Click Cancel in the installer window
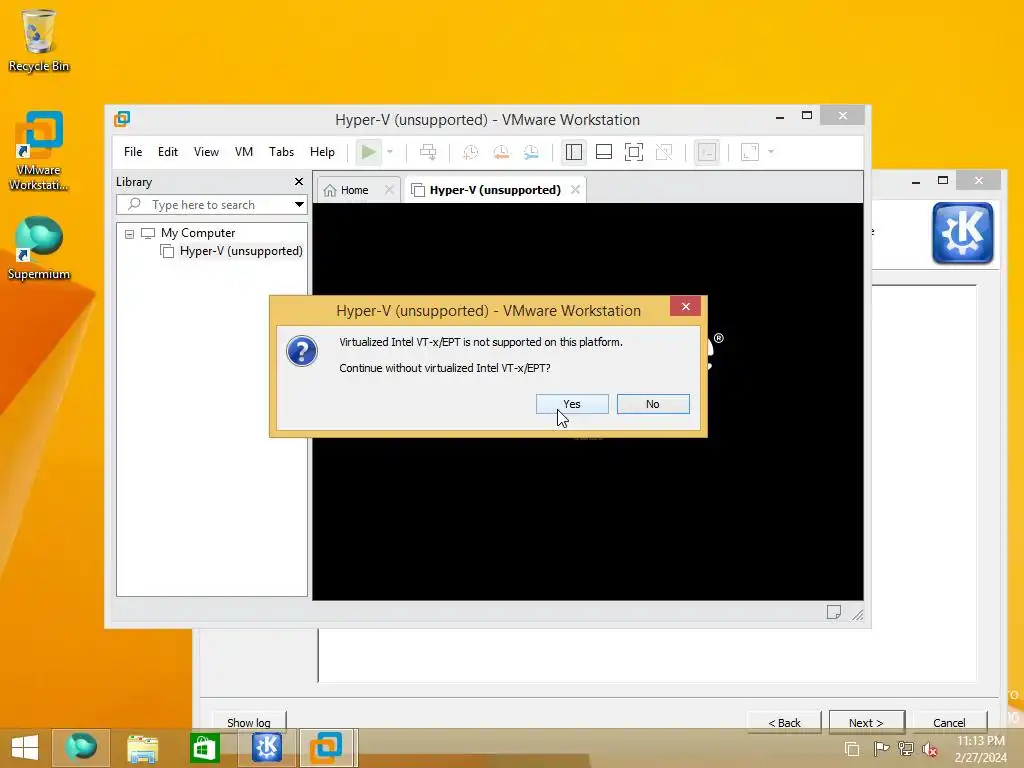The image size is (1024, 768). (x=949, y=722)
